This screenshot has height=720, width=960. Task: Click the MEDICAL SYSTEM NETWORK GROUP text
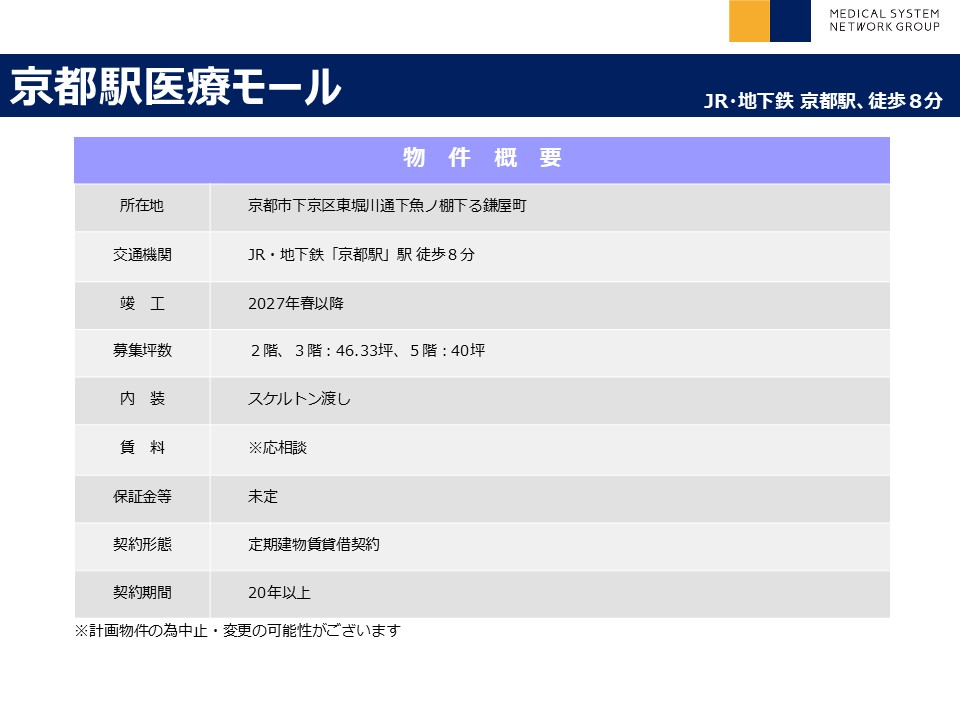[884, 20]
